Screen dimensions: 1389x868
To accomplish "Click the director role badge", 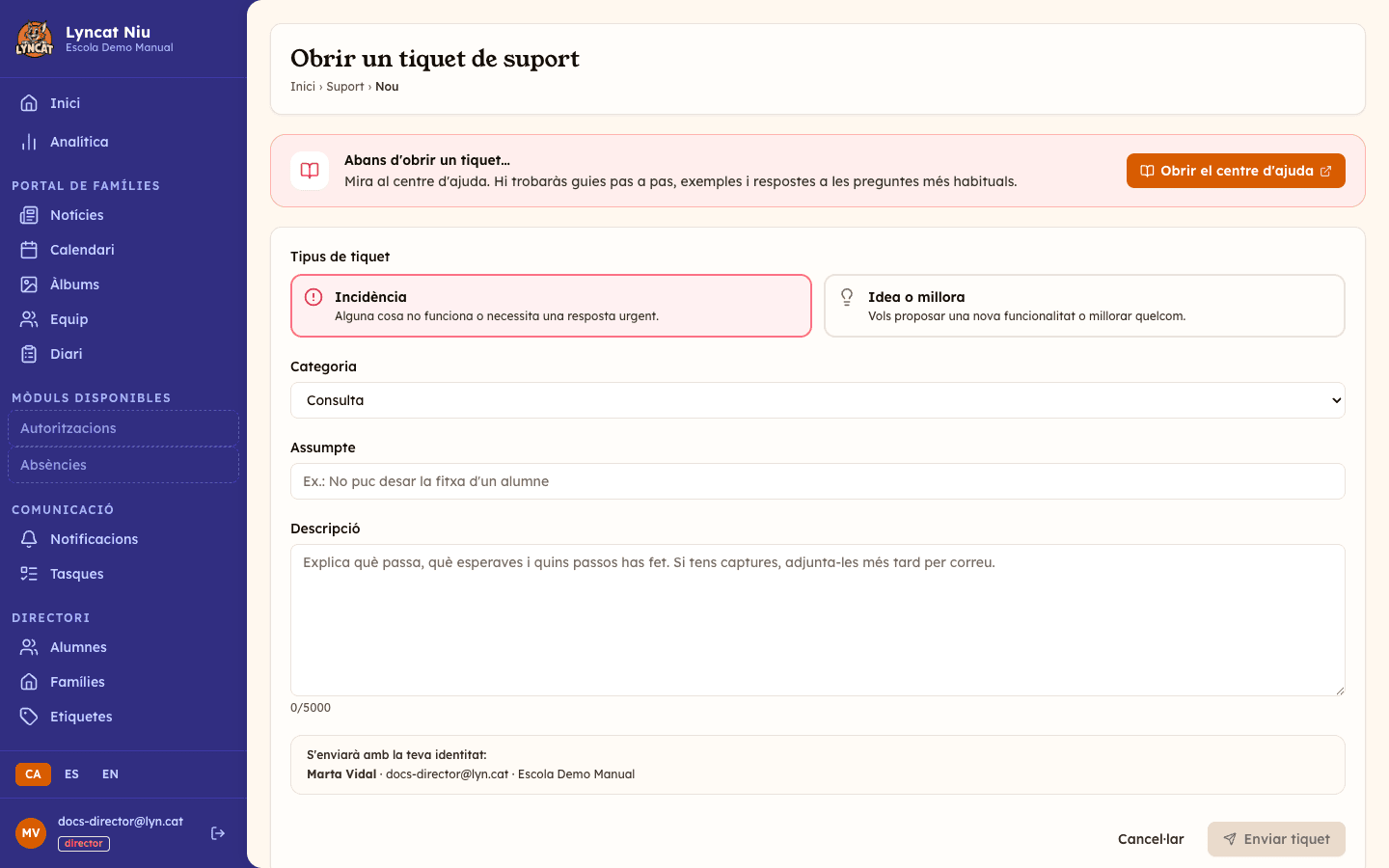I will (x=84, y=844).
